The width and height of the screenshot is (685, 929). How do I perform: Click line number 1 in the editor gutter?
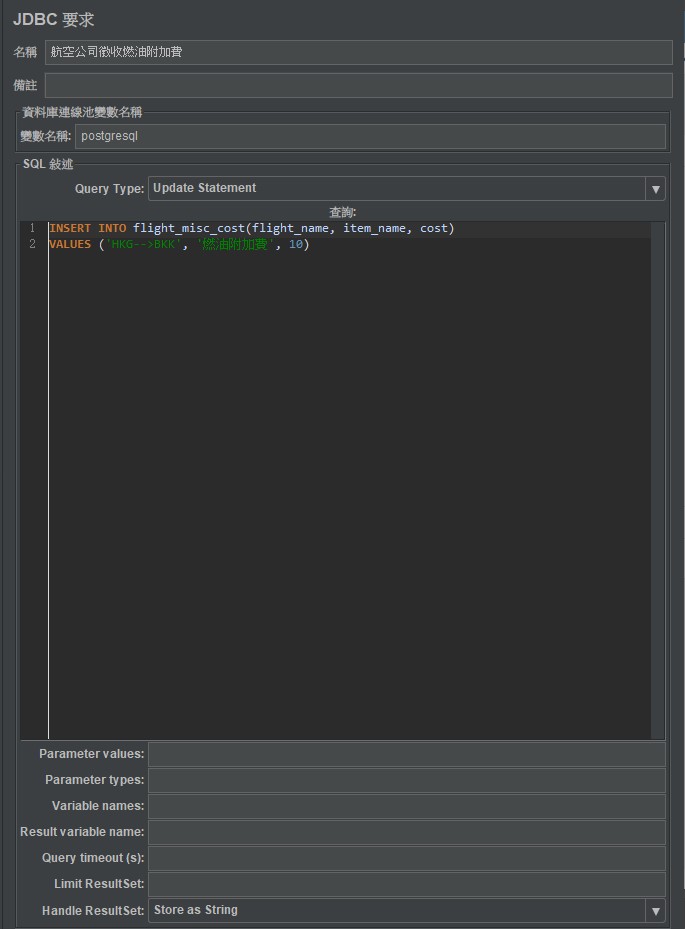pyautogui.click(x=32, y=229)
